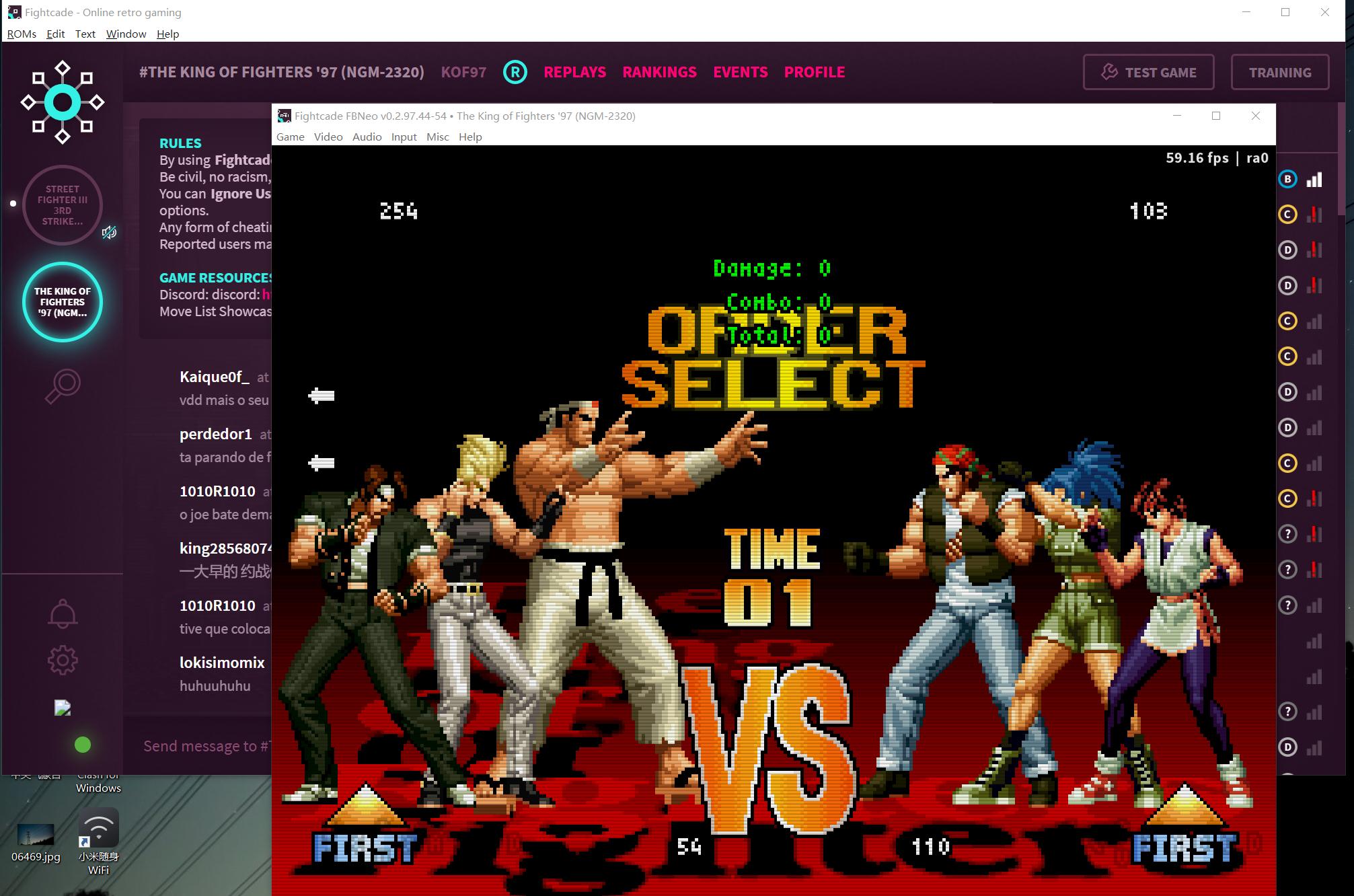1354x896 pixels.
Task: Expand the emulator Video menu
Action: pos(328,137)
